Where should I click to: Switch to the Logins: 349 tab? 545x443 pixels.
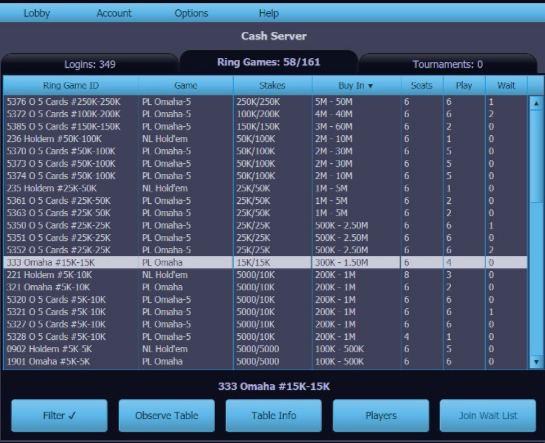coord(90,64)
